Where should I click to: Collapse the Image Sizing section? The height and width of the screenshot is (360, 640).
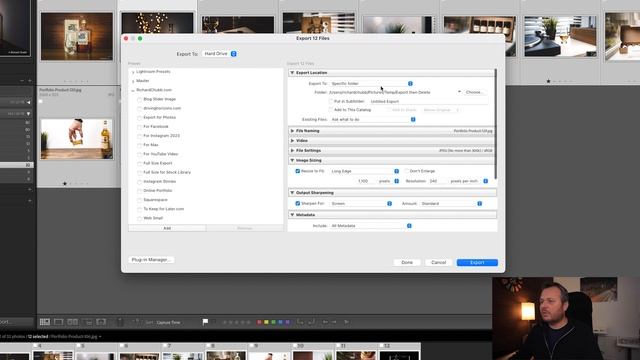click(292, 160)
